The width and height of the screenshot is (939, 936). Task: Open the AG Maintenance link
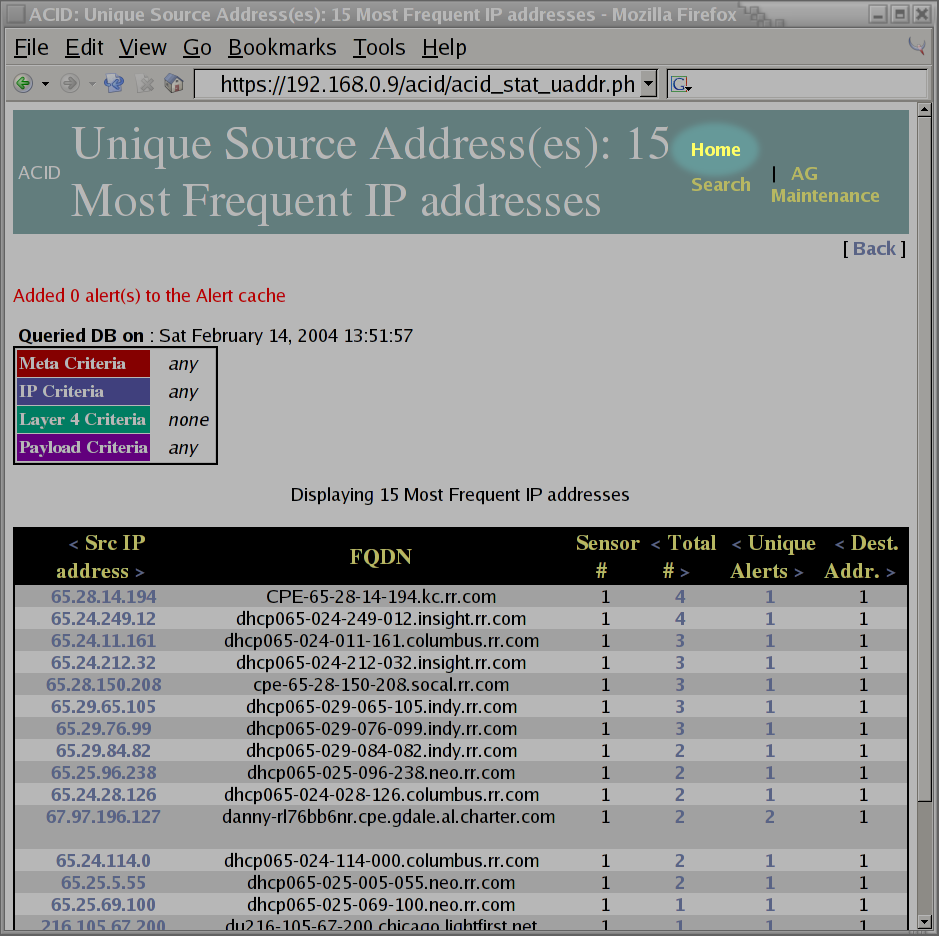pos(824,196)
